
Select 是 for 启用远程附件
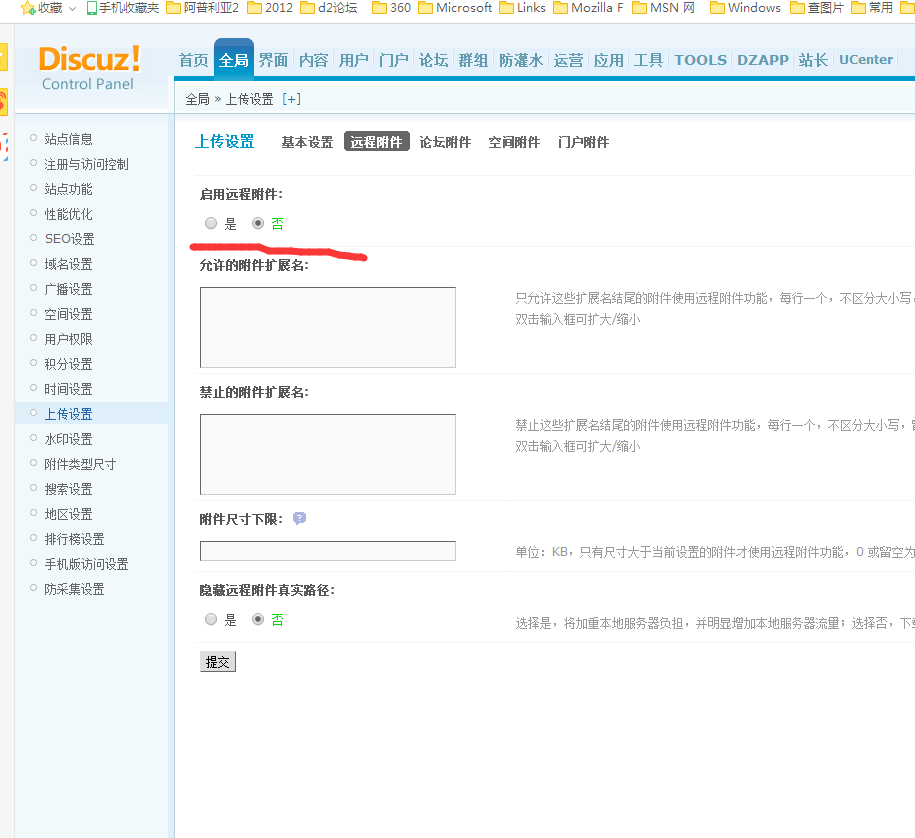tap(211, 223)
